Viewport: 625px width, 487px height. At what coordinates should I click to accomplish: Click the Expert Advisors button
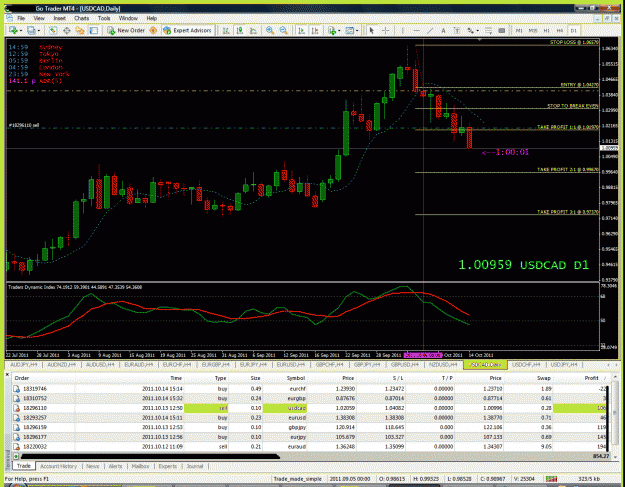187,30
